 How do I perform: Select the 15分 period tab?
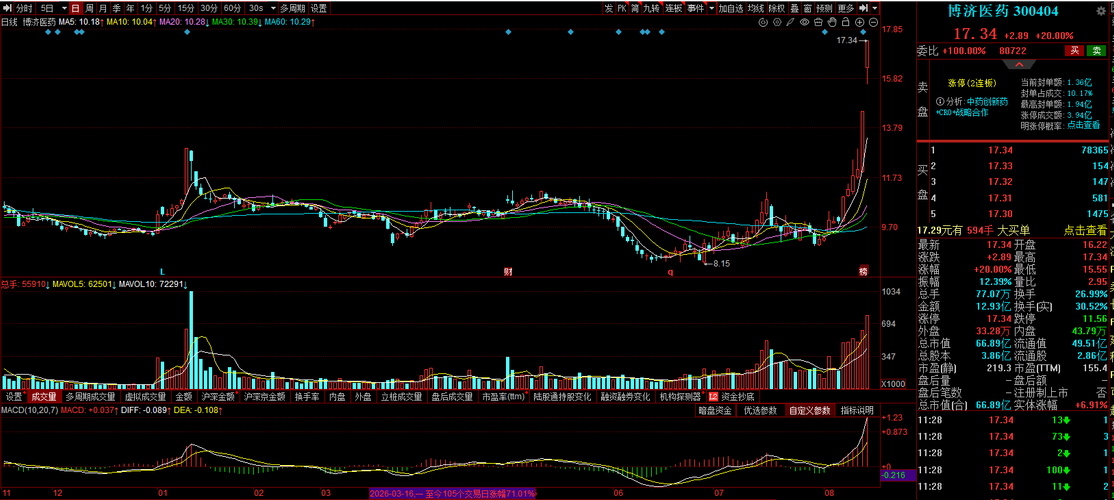click(186, 9)
